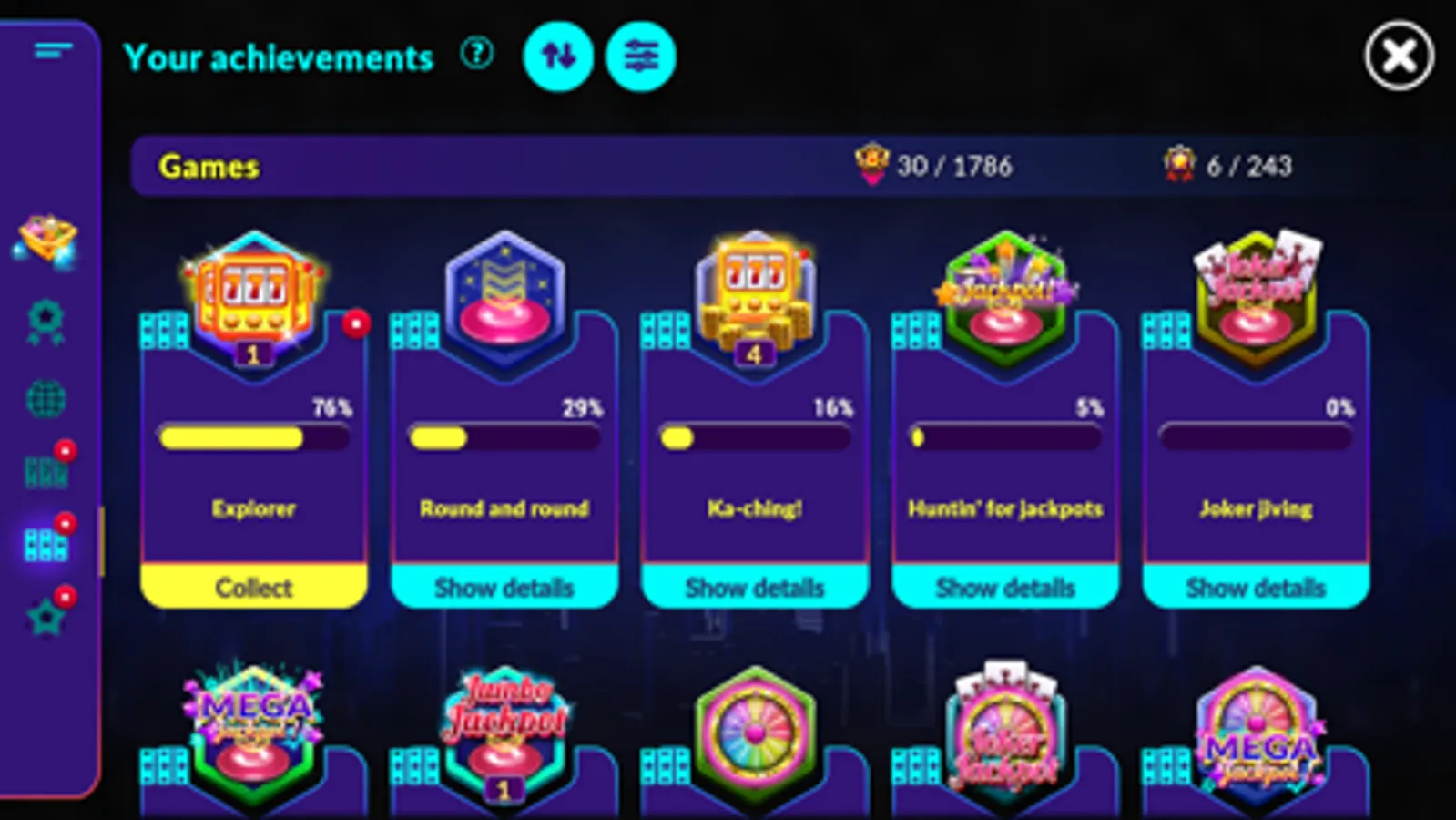Select the globe sidebar icon
The width and height of the screenshot is (1456, 820).
click(46, 399)
